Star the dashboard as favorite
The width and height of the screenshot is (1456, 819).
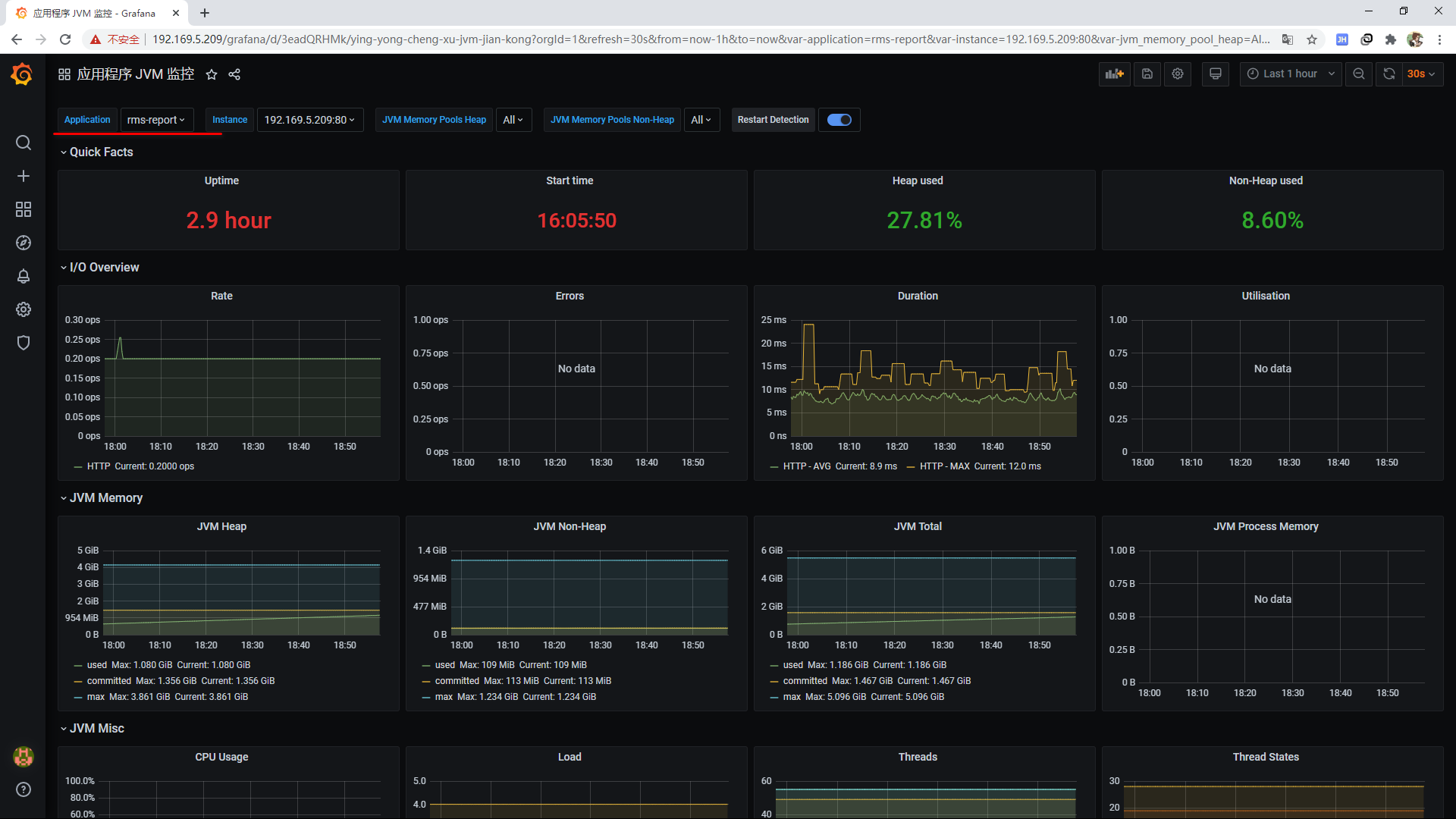tap(212, 74)
